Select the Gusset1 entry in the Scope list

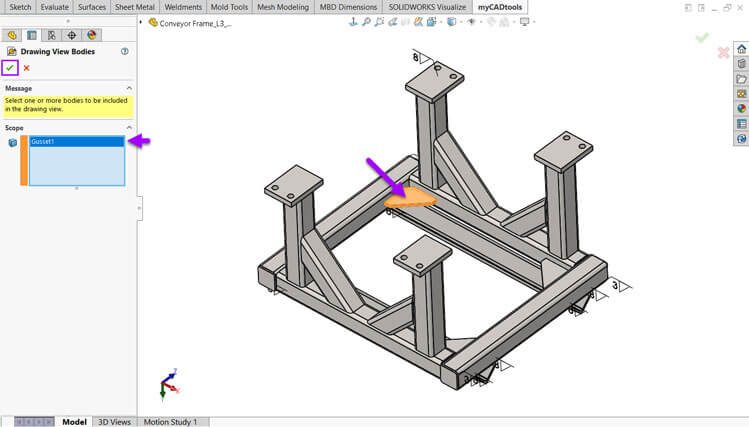77,141
